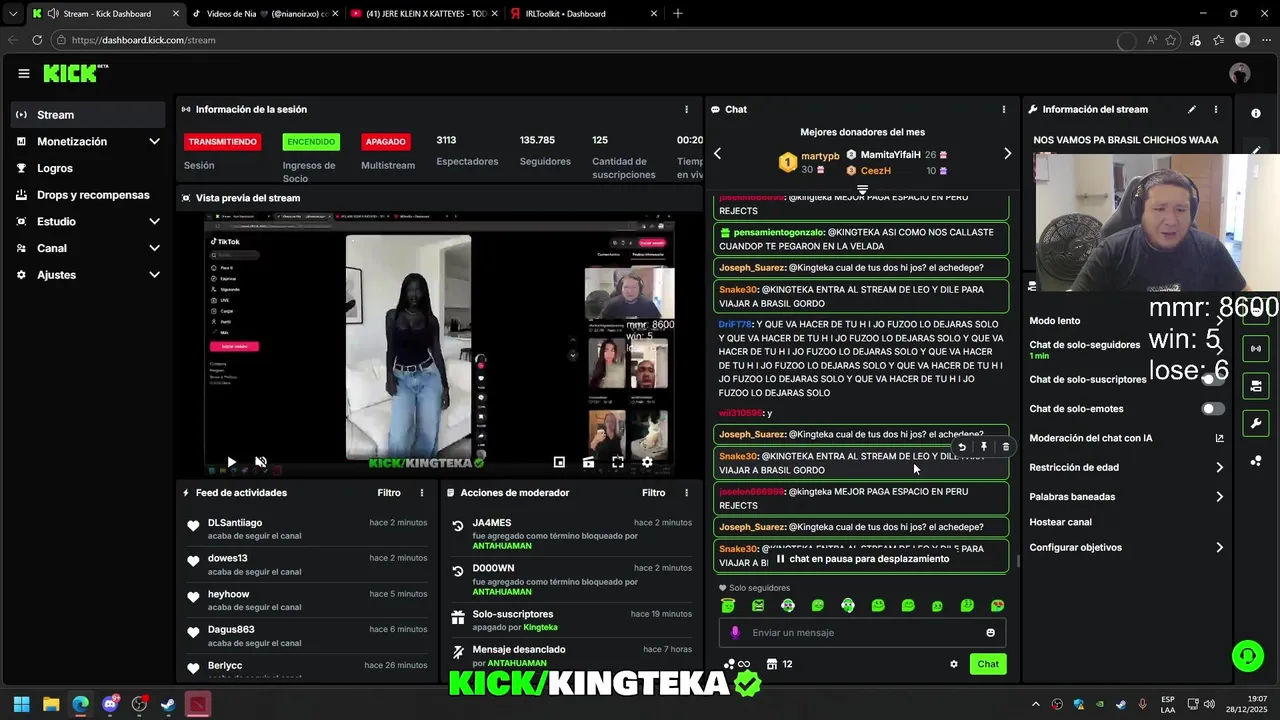Toggle Chat de solo-emotes switch
Screen dimensions: 1280x720
coord(1212,409)
